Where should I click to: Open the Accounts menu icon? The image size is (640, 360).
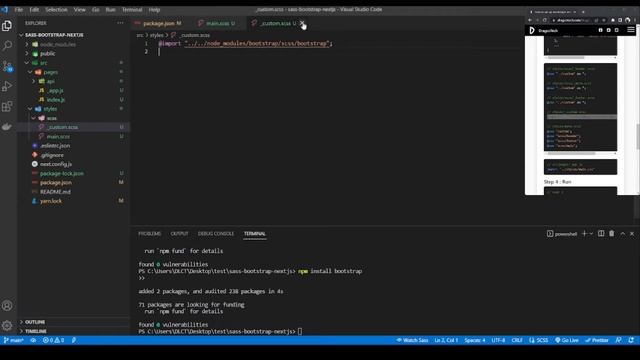pyautogui.click(x=7, y=305)
